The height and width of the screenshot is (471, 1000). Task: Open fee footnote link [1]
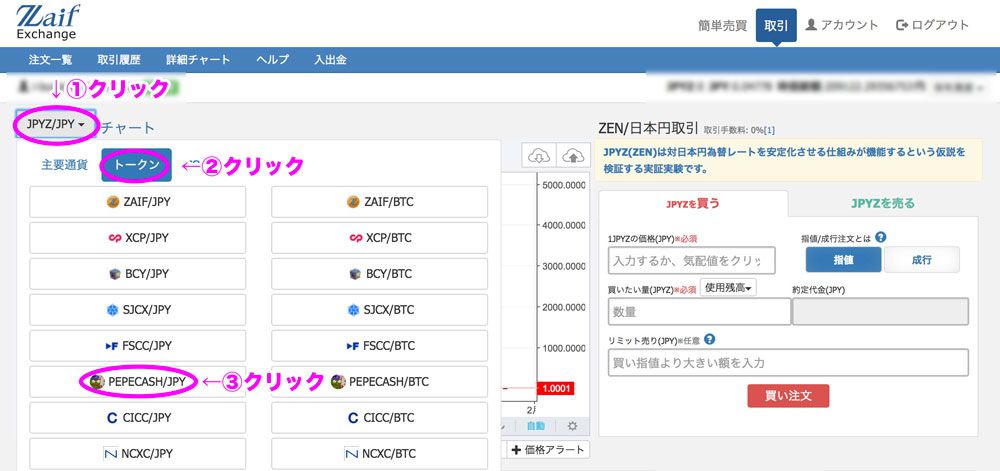click(769, 130)
